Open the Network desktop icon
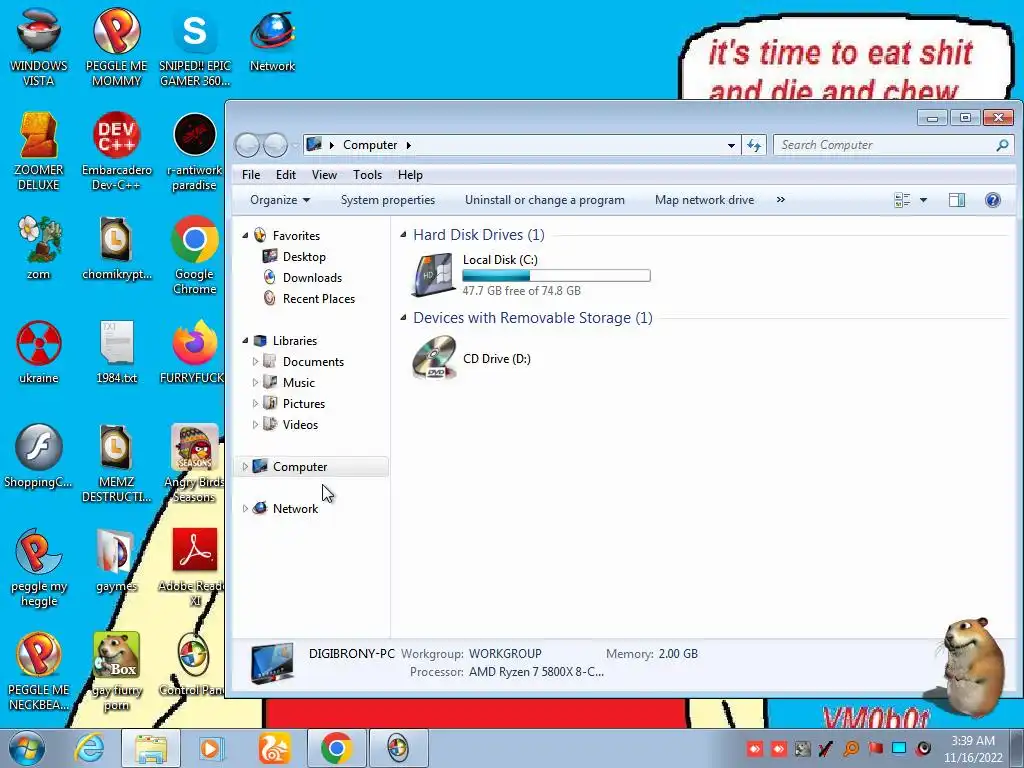1024x768 pixels. [x=272, y=39]
